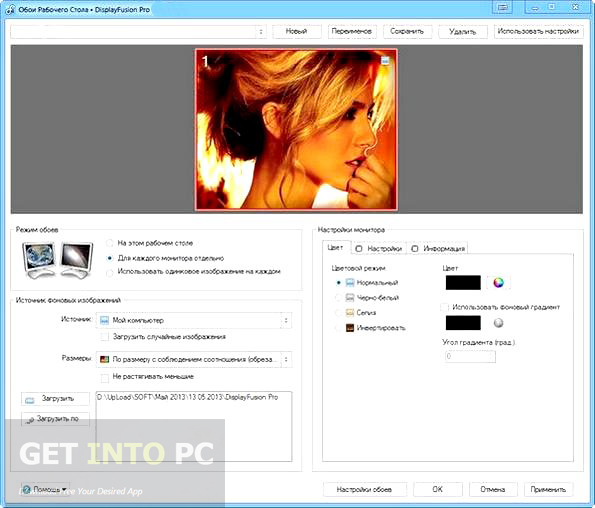Click the image path text field

click(x=194, y=426)
